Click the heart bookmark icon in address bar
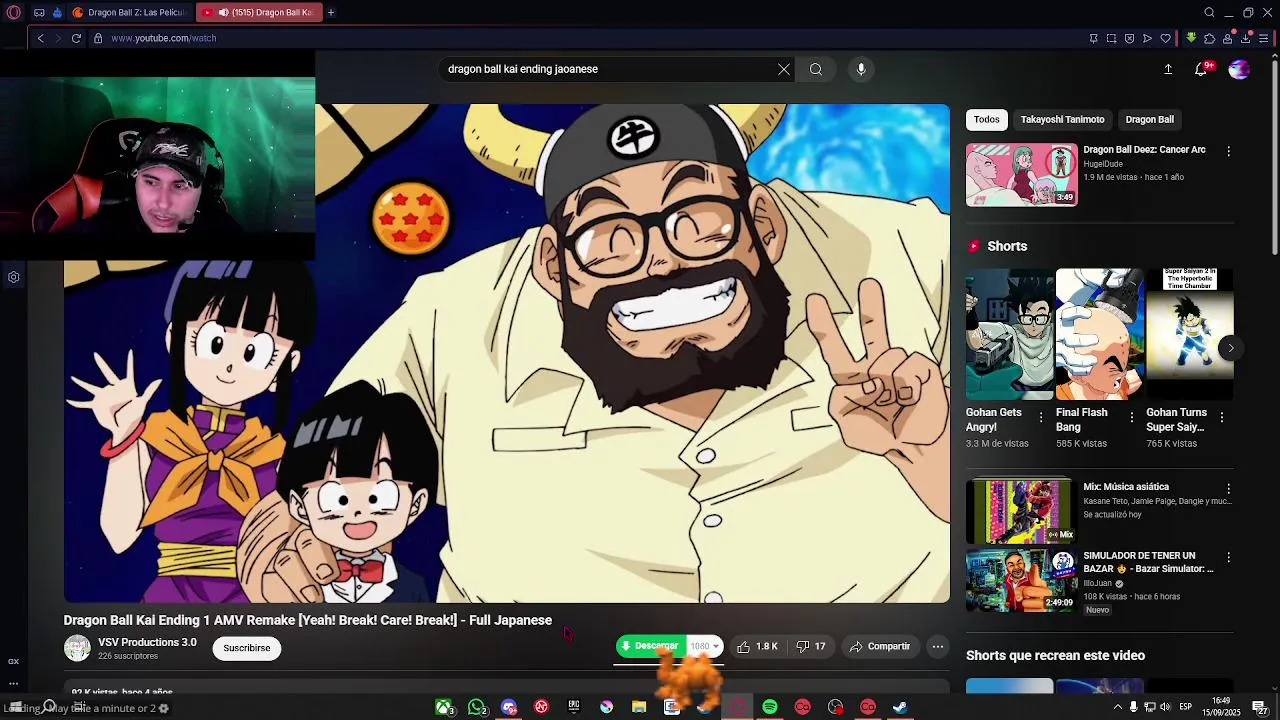The width and height of the screenshot is (1280, 720). coord(1165,38)
